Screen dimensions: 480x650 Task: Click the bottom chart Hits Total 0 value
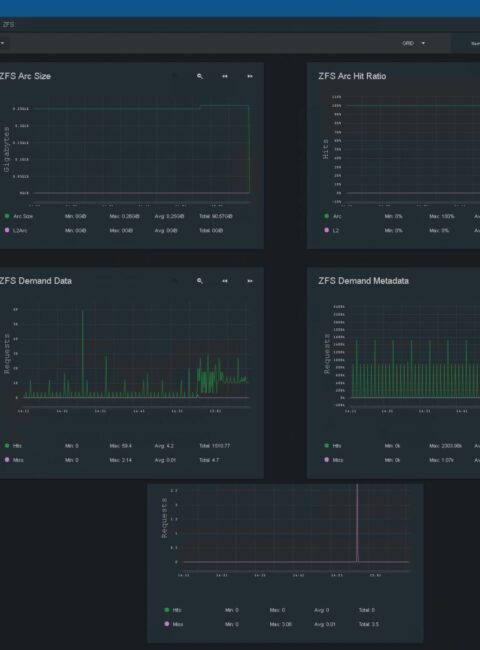tap(367, 610)
